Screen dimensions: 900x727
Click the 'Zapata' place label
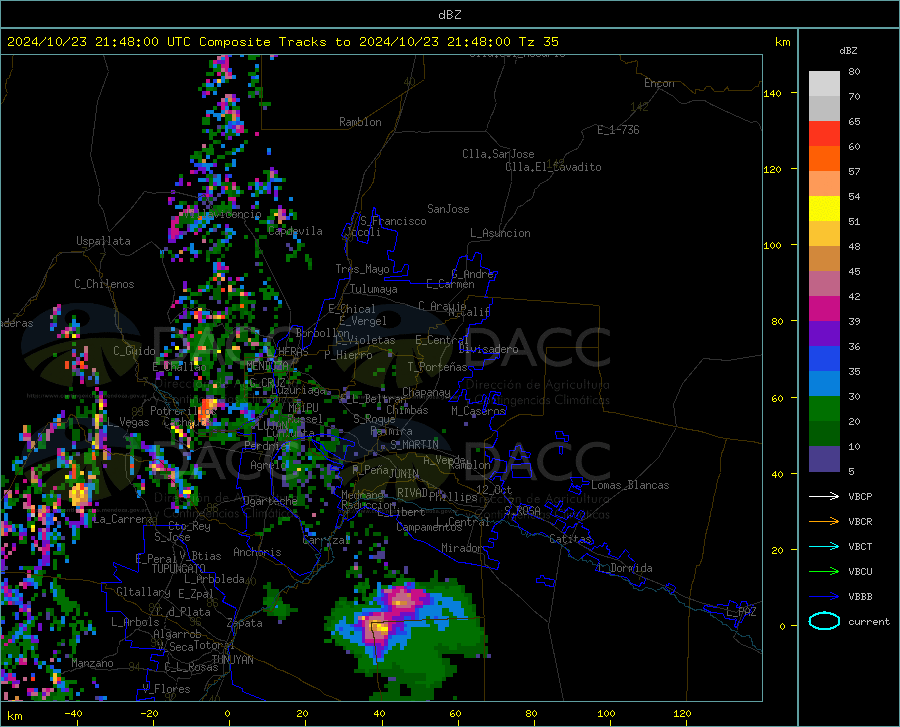(245, 623)
